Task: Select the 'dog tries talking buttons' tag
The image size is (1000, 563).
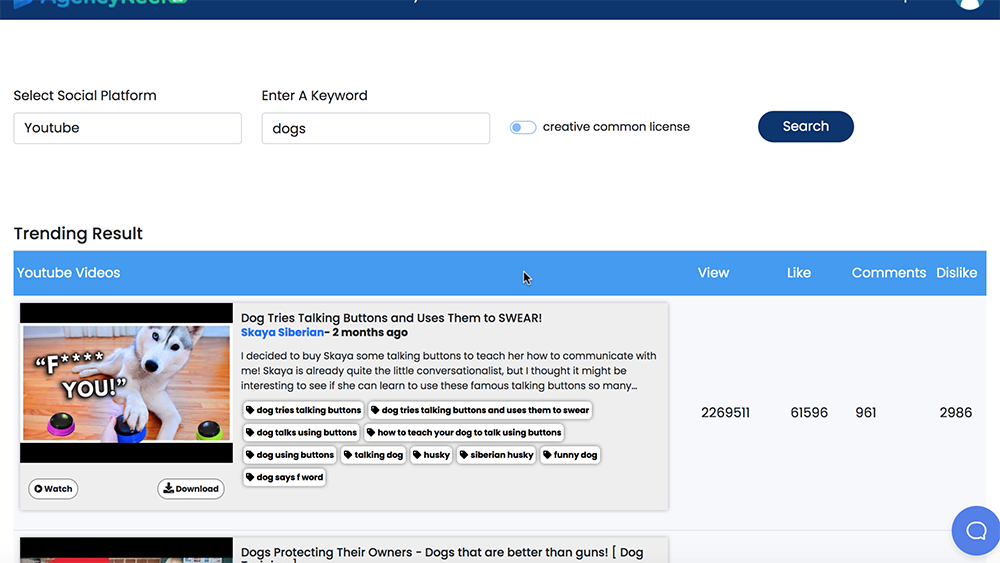Action: pyautogui.click(x=303, y=410)
